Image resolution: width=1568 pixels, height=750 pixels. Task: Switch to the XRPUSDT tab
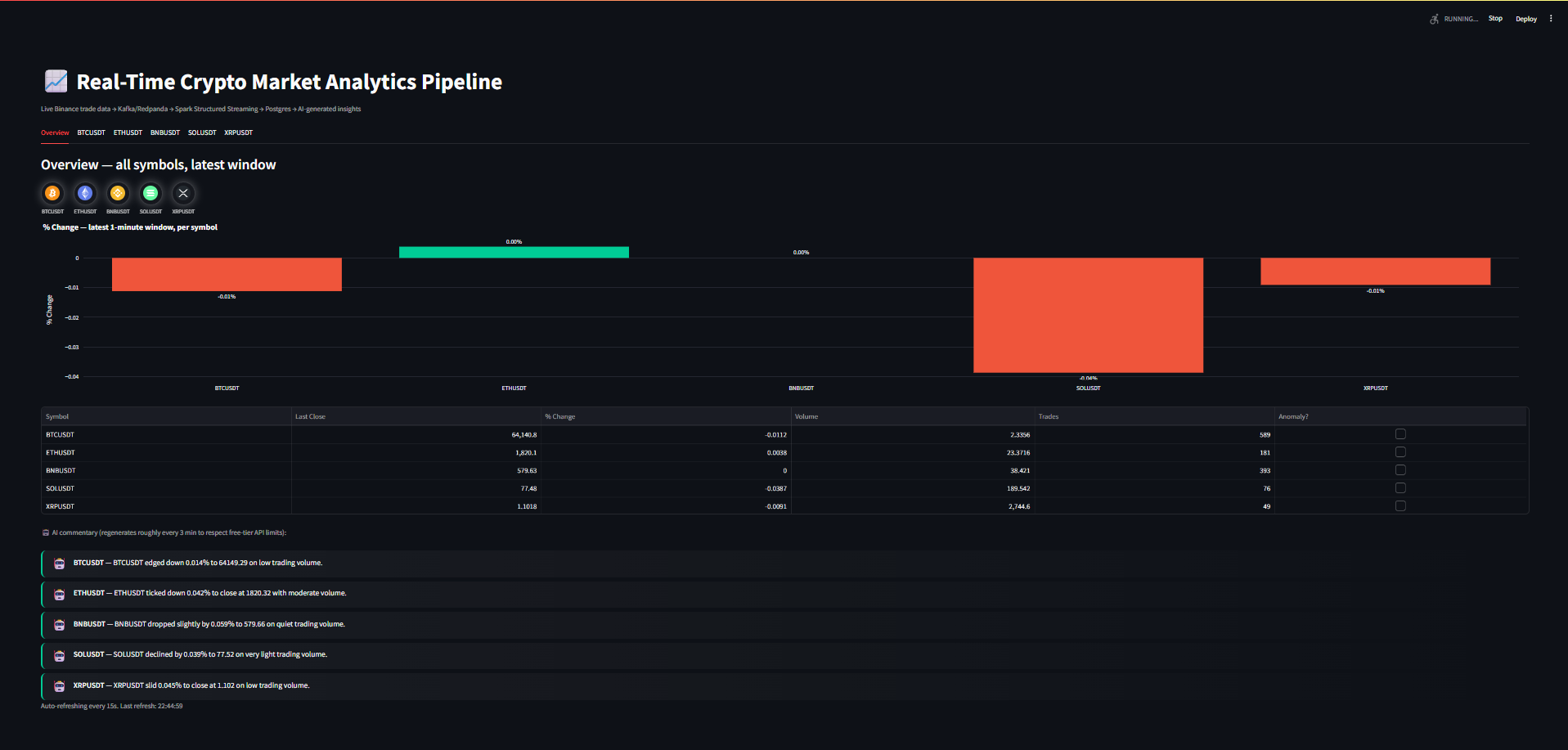(x=239, y=132)
